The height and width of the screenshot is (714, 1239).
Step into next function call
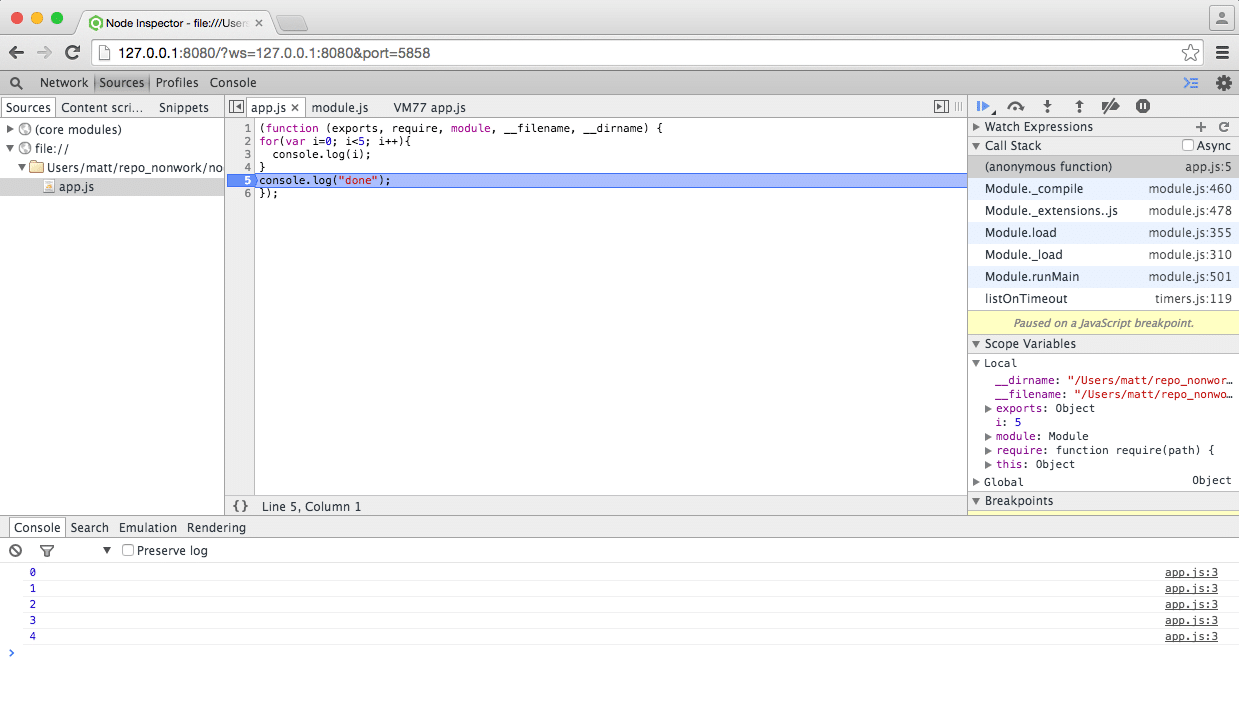pos(1047,106)
